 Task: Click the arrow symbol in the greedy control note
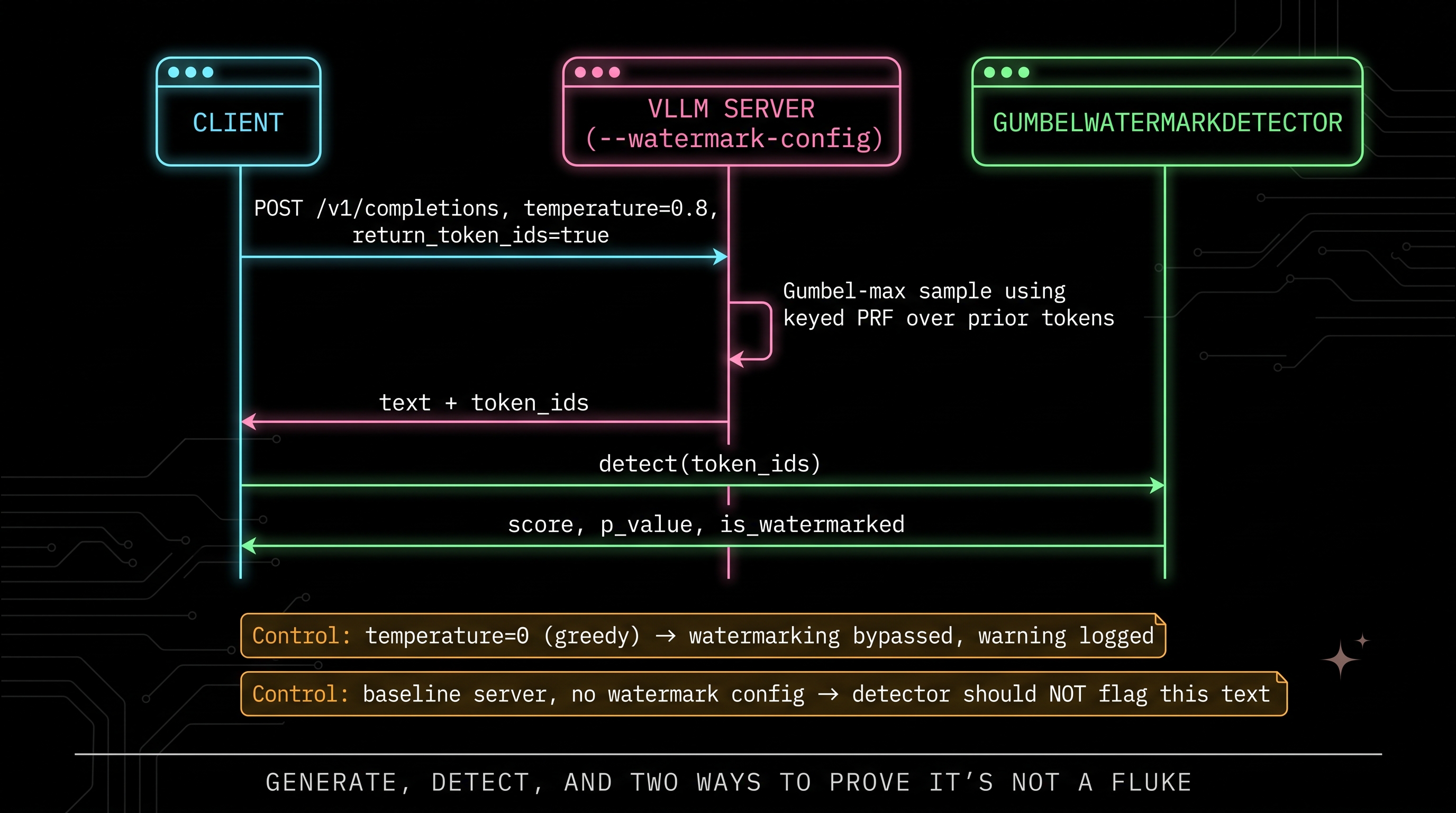(x=665, y=637)
